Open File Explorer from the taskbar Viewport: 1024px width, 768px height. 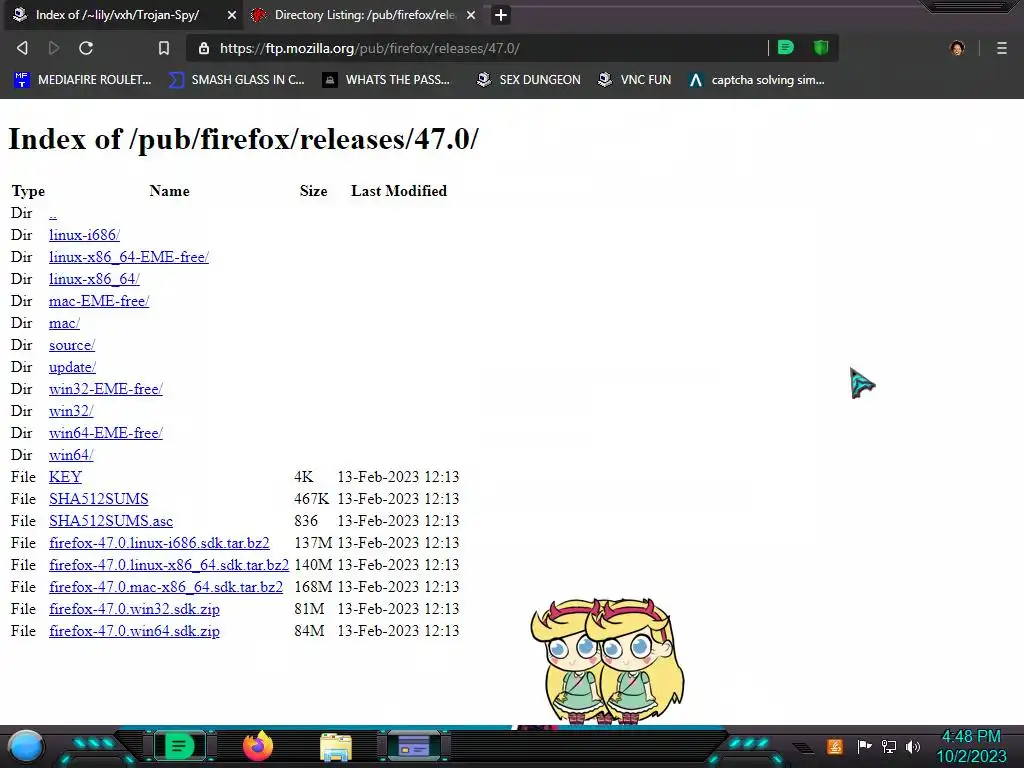pos(336,747)
